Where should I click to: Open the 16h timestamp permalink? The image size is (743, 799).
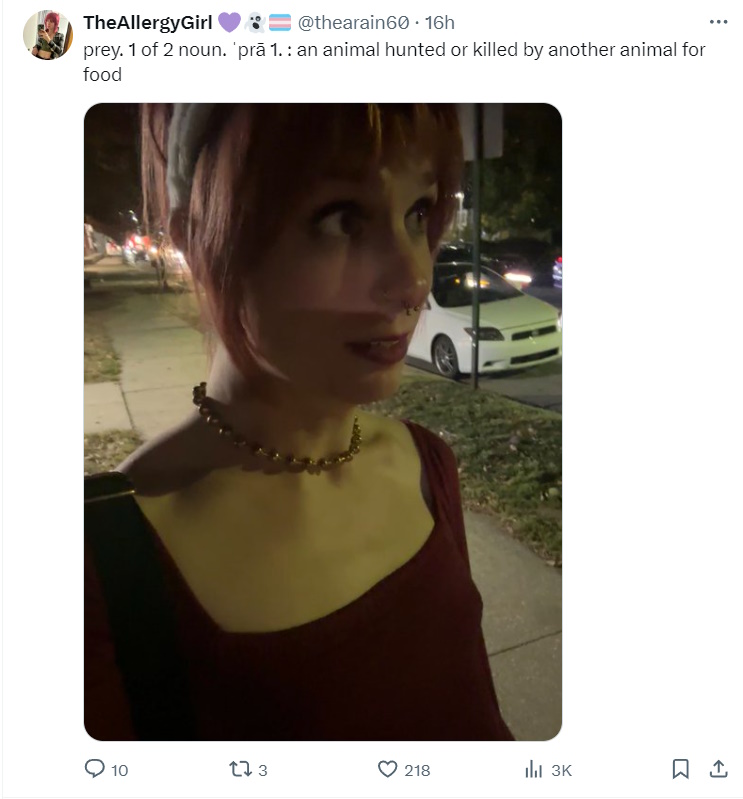(439, 23)
